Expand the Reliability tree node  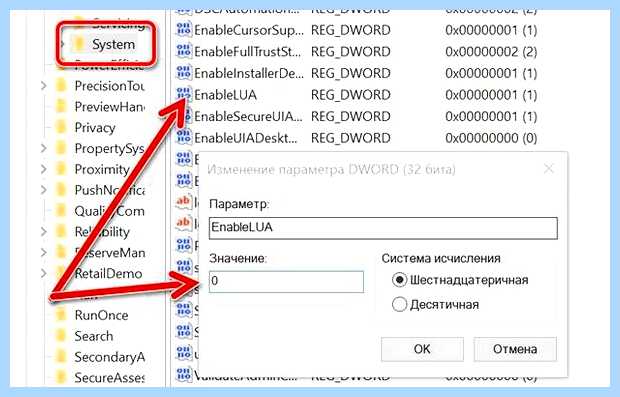coord(44,232)
